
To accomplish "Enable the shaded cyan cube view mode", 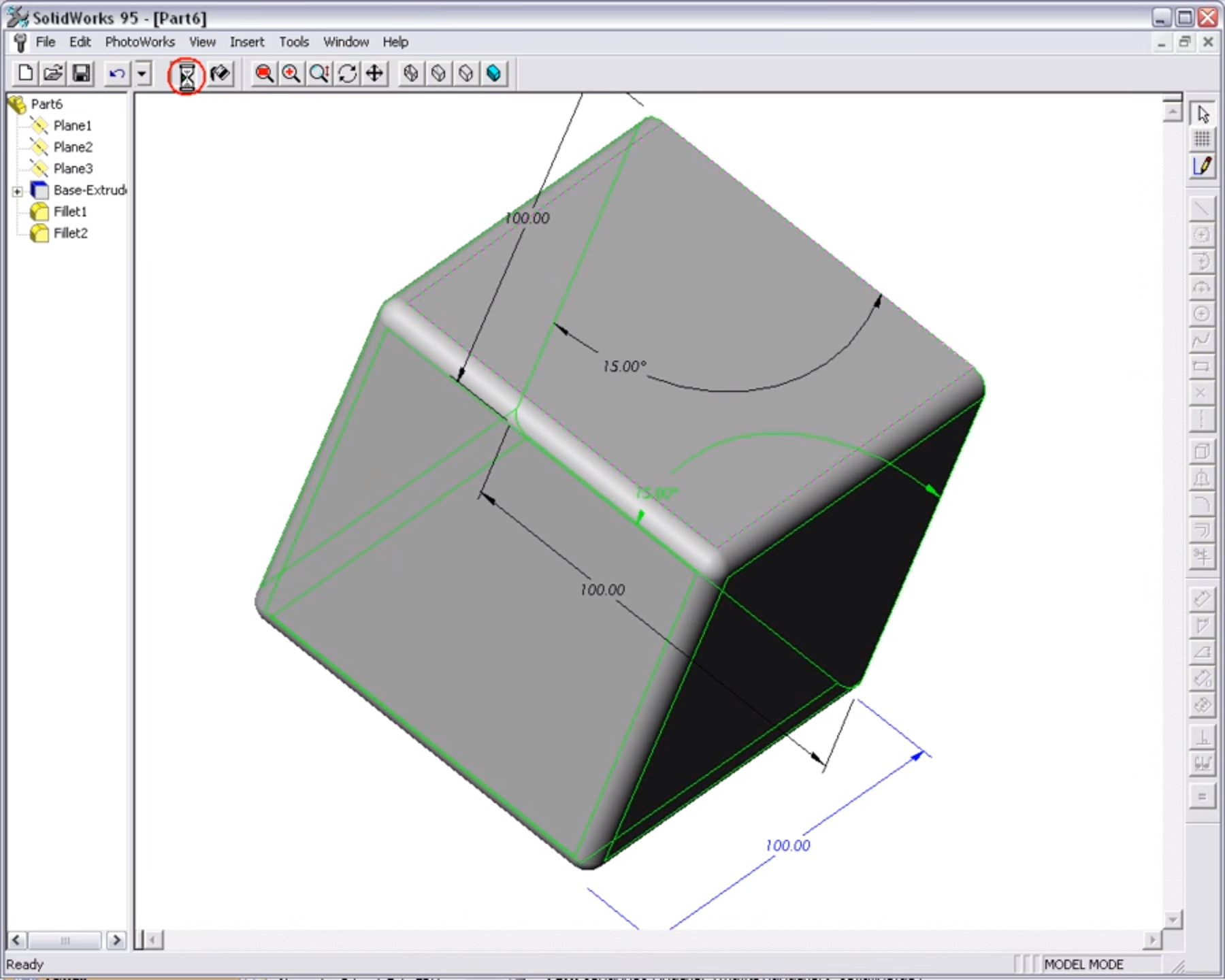I will 494,73.
